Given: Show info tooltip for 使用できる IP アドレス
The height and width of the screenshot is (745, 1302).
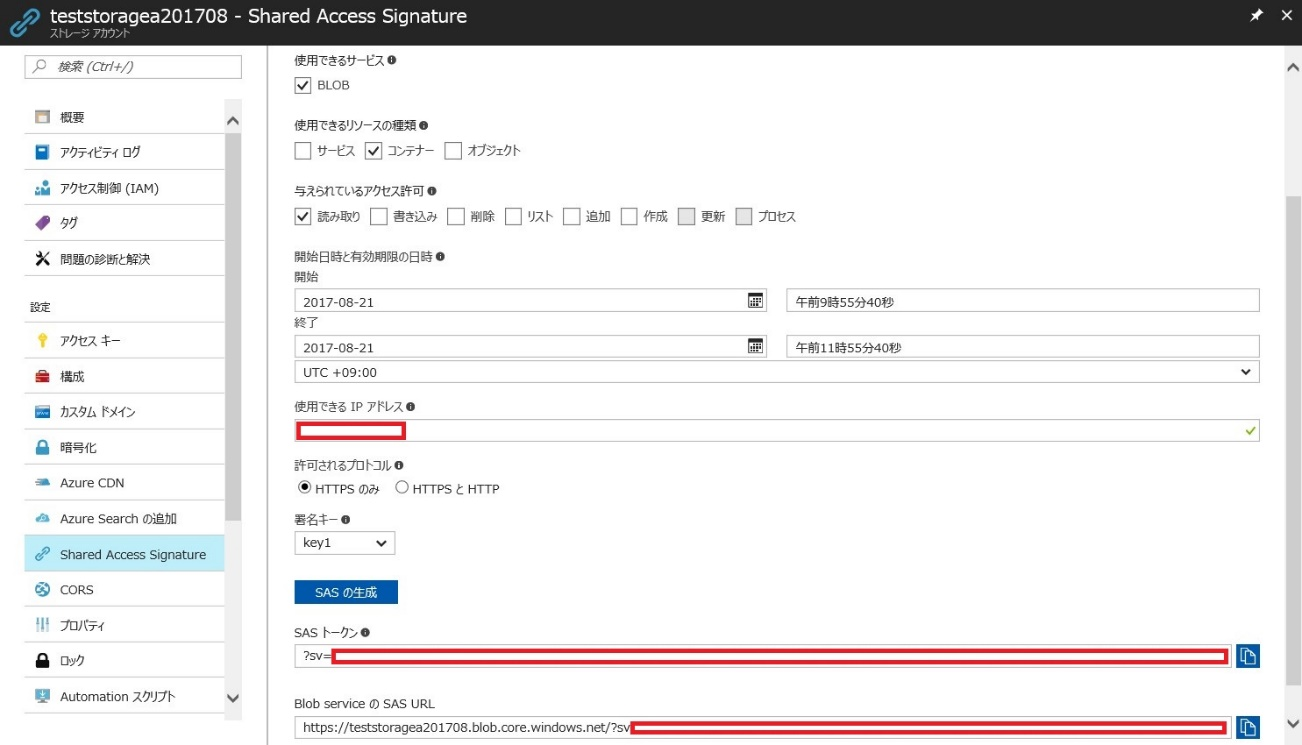Looking at the screenshot, I should pos(411,406).
